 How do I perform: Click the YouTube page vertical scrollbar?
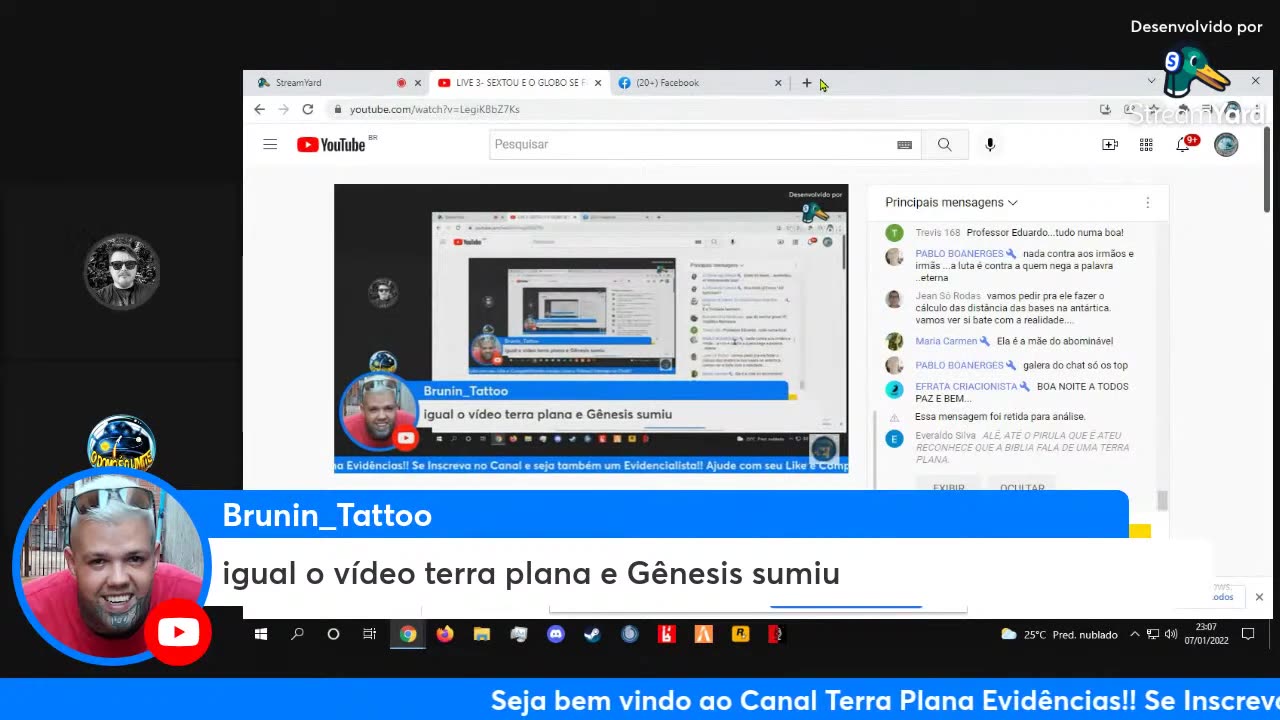pyautogui.click(x=1267, y=170)
